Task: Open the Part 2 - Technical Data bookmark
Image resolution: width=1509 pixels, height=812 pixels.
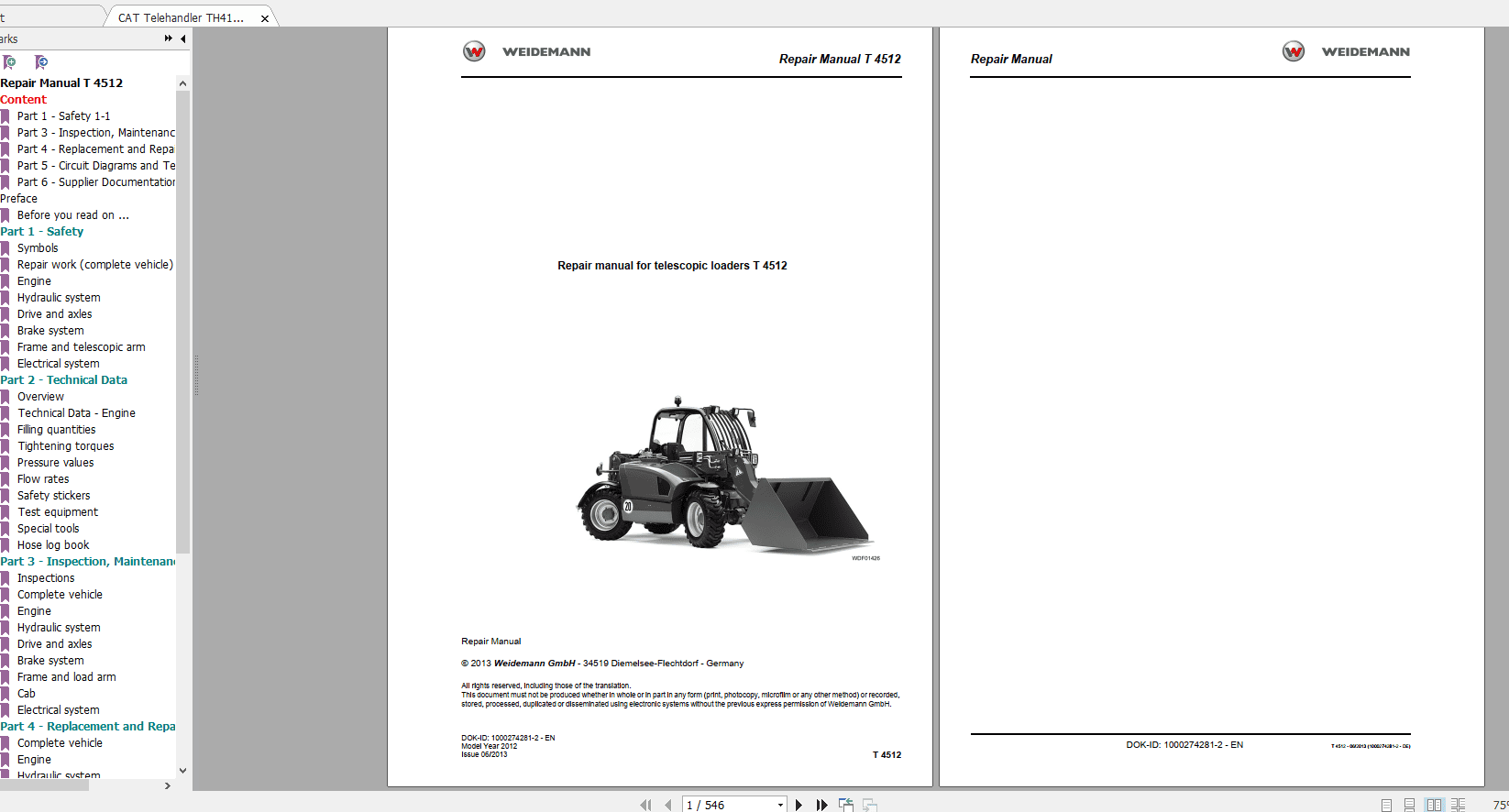Action: click(x=64, y=379)
